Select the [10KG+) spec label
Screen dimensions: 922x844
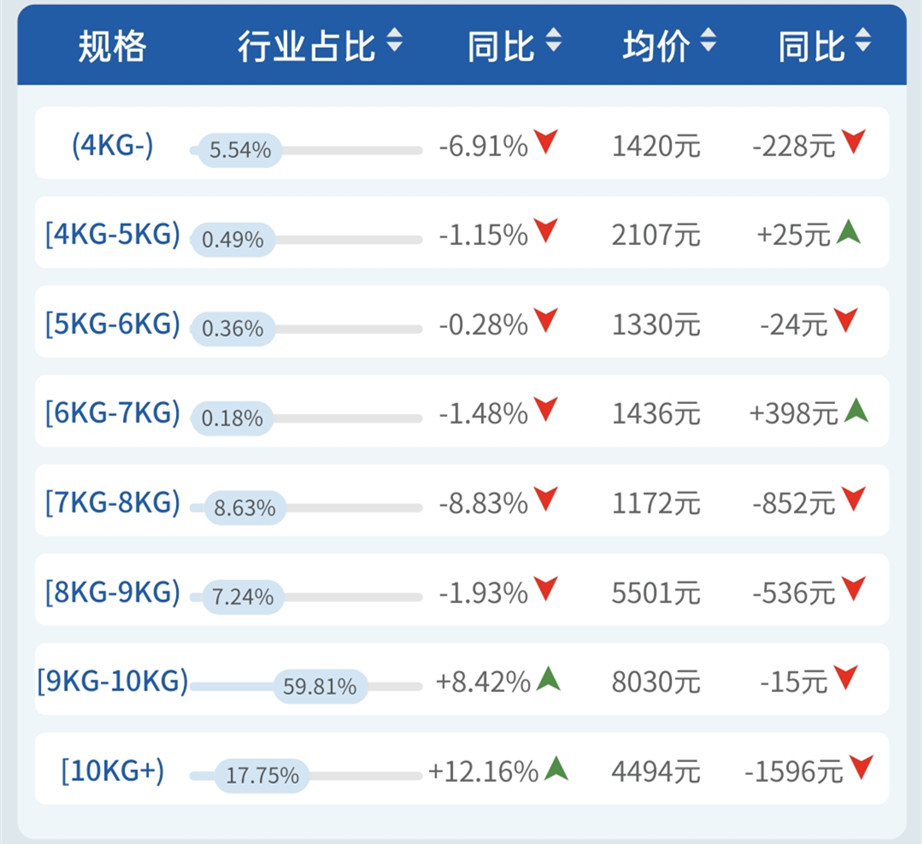[x=112, y=771]
